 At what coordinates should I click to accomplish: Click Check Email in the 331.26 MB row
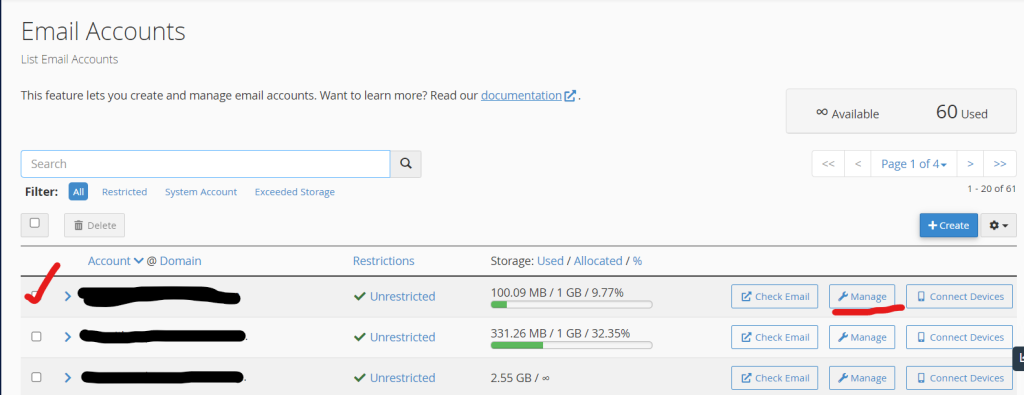click(775, 337)
